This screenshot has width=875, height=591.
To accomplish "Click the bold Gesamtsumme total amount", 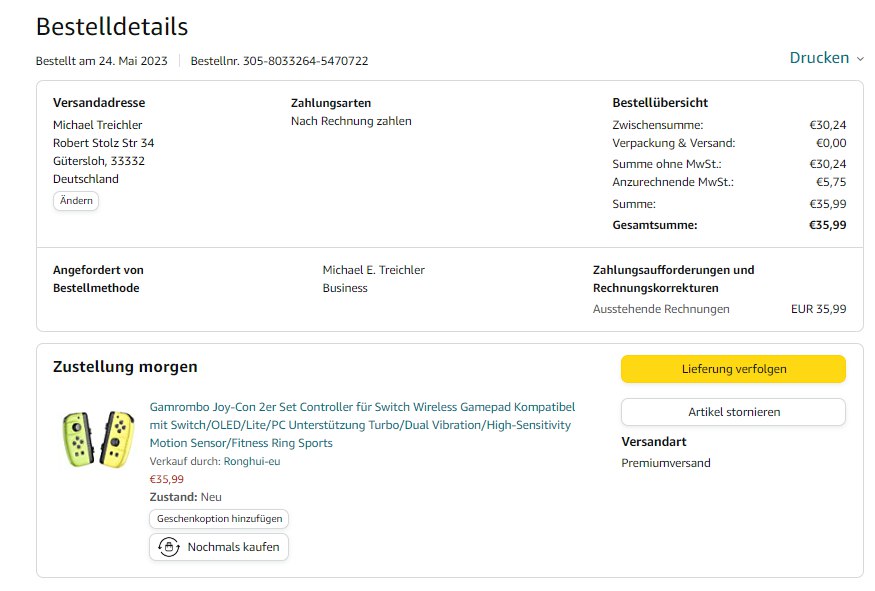I will click(827, 225).
